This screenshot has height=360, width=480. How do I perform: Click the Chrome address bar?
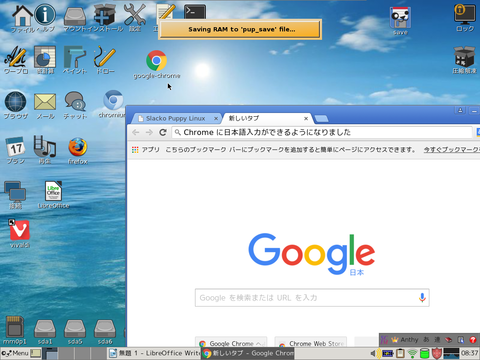322,132
